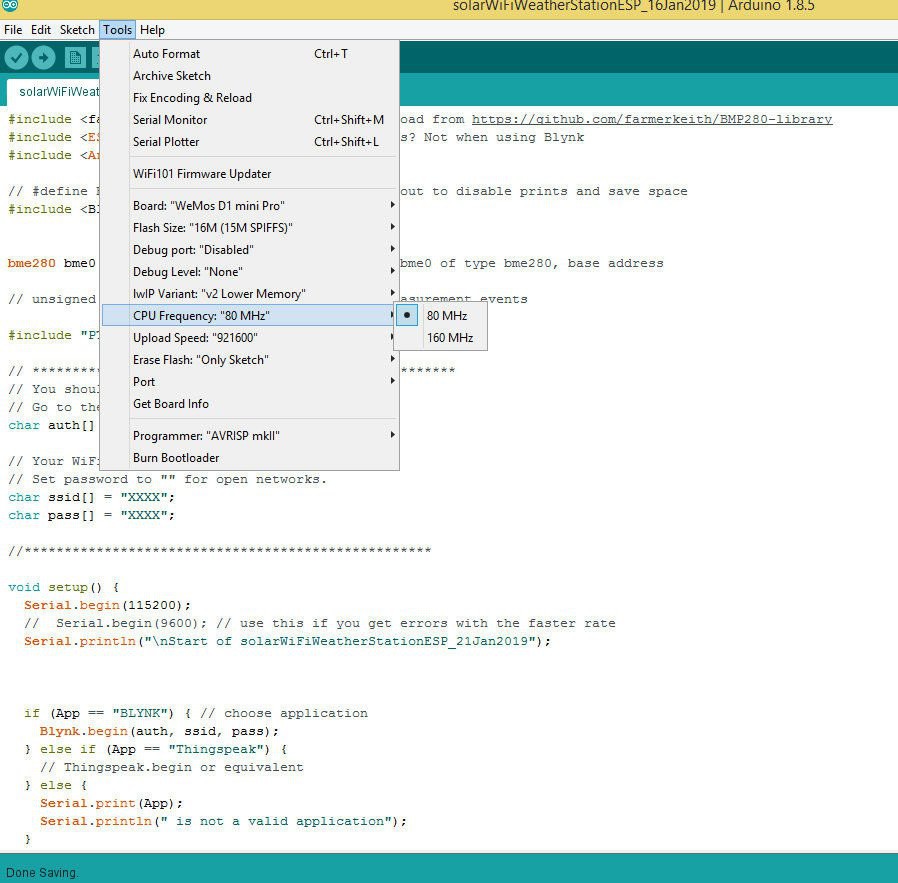Image resolution: width=898 pixels, height=883 pixels.
Task: Click the if (App == "BLYNK") line
Action: pyautogui.click(x=196, y=714)
